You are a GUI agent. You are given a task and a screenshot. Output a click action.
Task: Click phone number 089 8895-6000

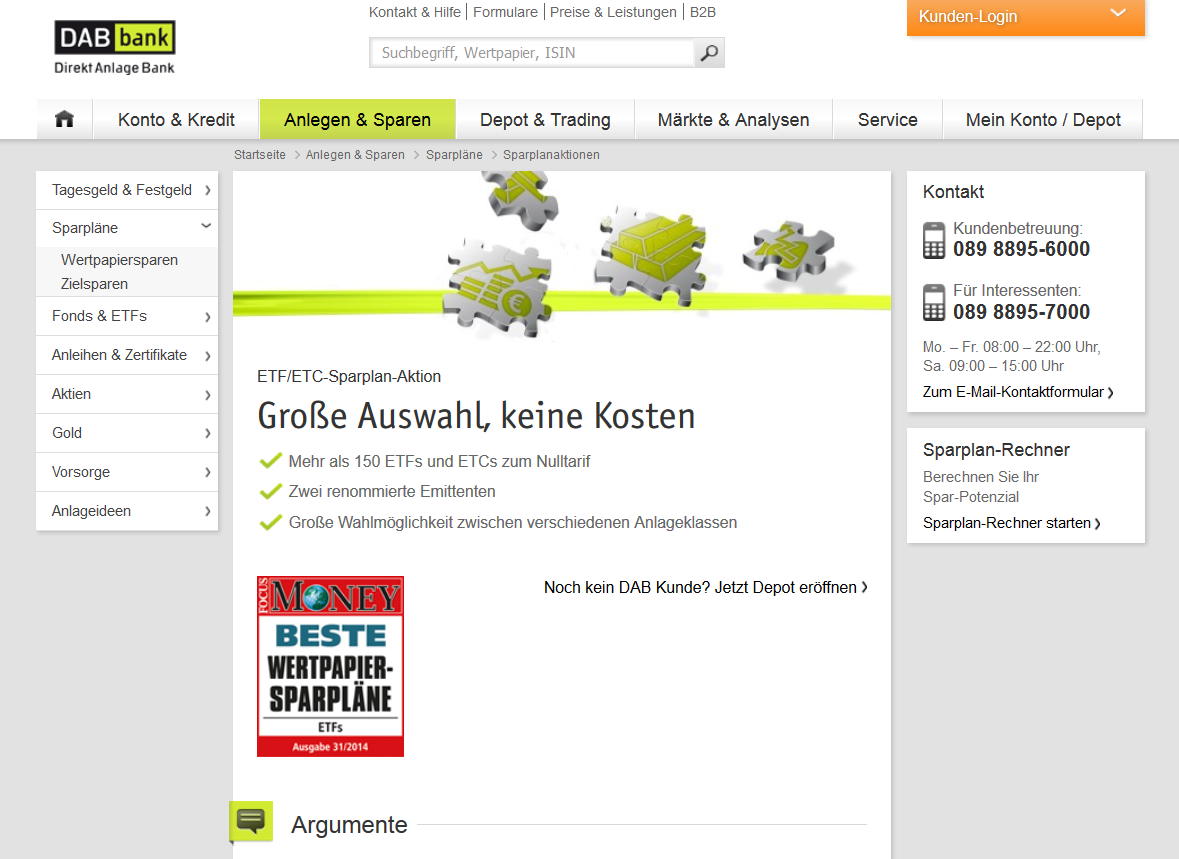tap(1021, 249)
